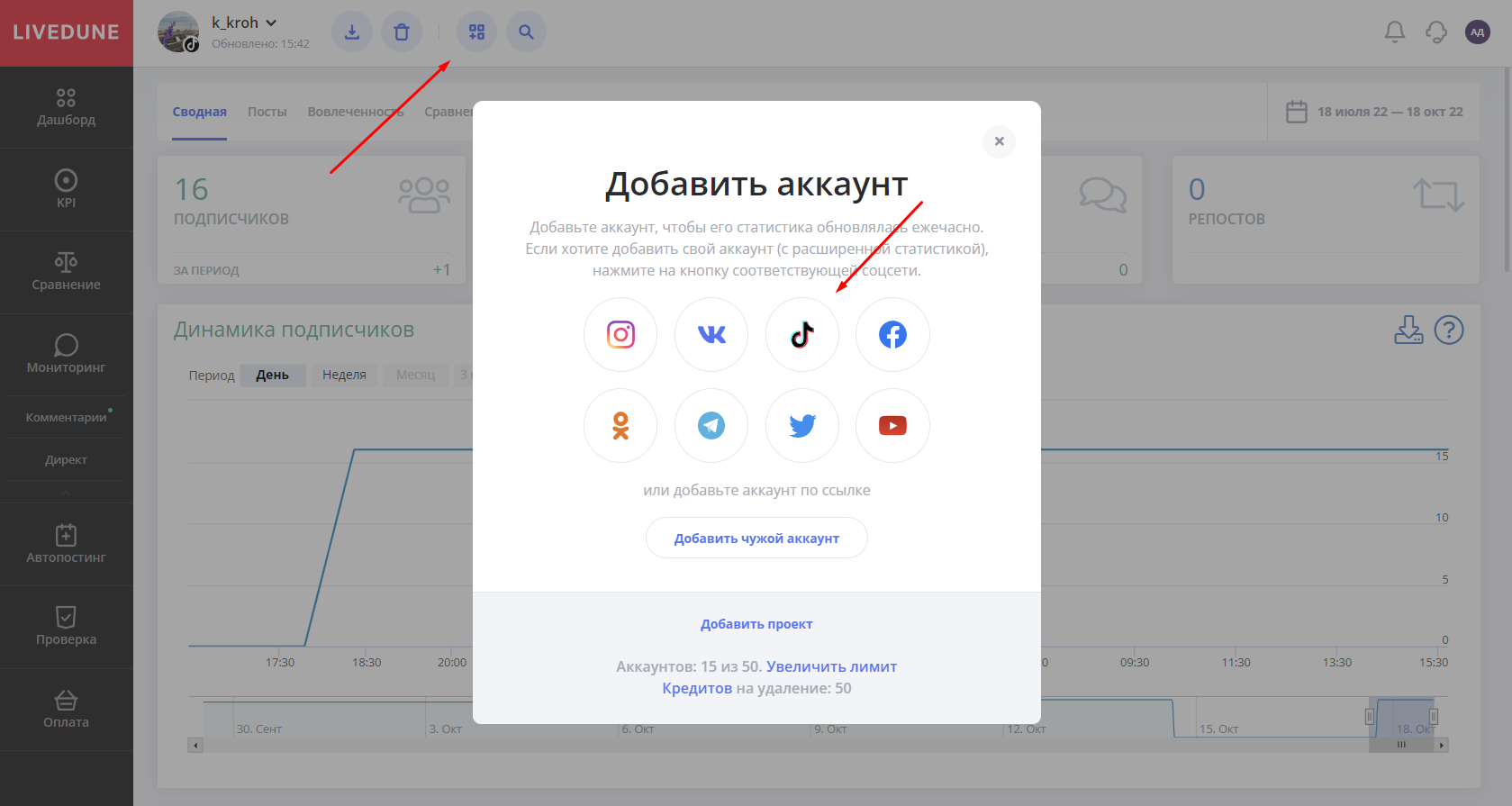This screenshot has width=1512, height=806.
Task: Add a Twitter account
Action: [x=802, y=425]
